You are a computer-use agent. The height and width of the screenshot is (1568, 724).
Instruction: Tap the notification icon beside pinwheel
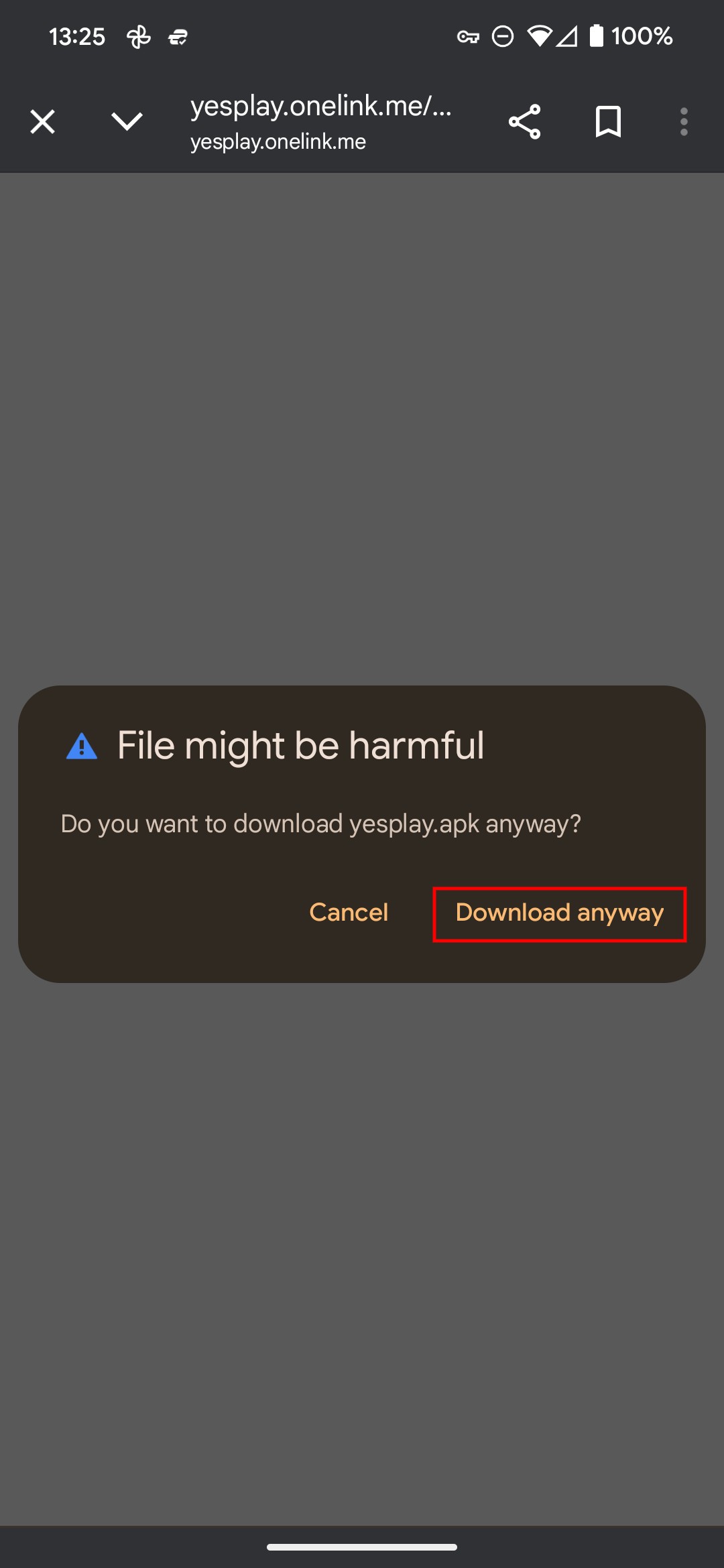(178, 38)
